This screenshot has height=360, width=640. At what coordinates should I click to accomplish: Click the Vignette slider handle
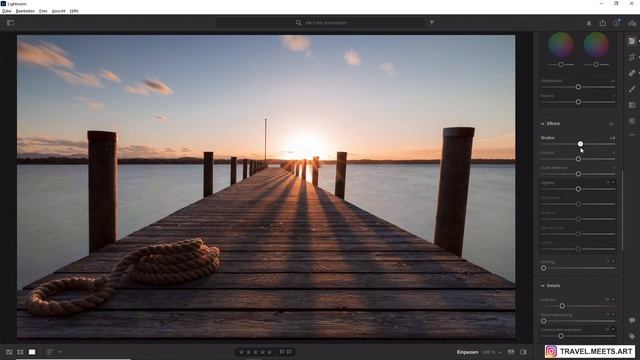click(x=578, y=189)
